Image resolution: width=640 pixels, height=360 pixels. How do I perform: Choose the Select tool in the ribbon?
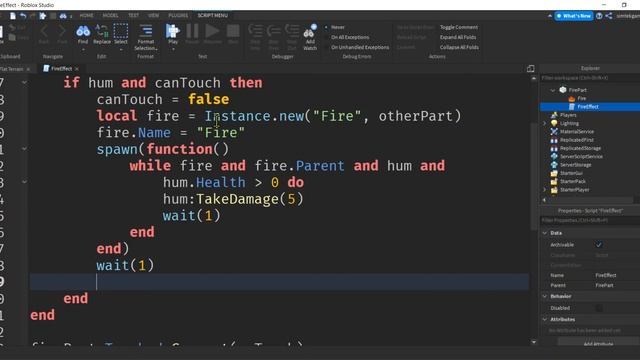click(x=121, y=32)
